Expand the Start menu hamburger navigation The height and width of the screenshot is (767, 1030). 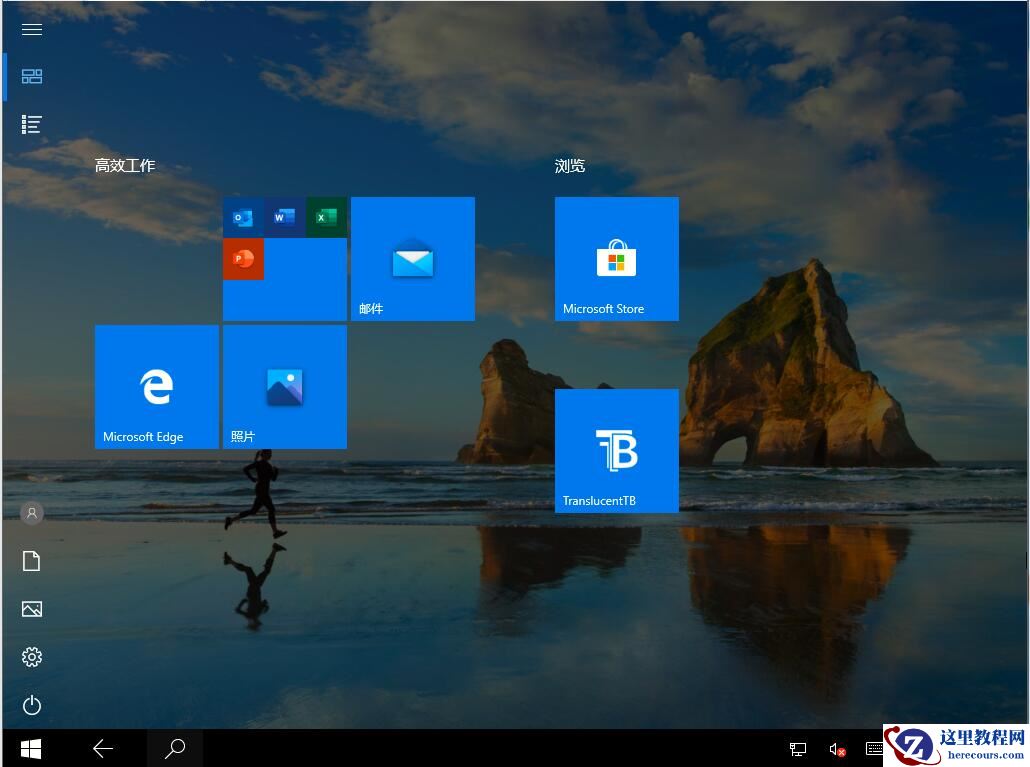31,29
